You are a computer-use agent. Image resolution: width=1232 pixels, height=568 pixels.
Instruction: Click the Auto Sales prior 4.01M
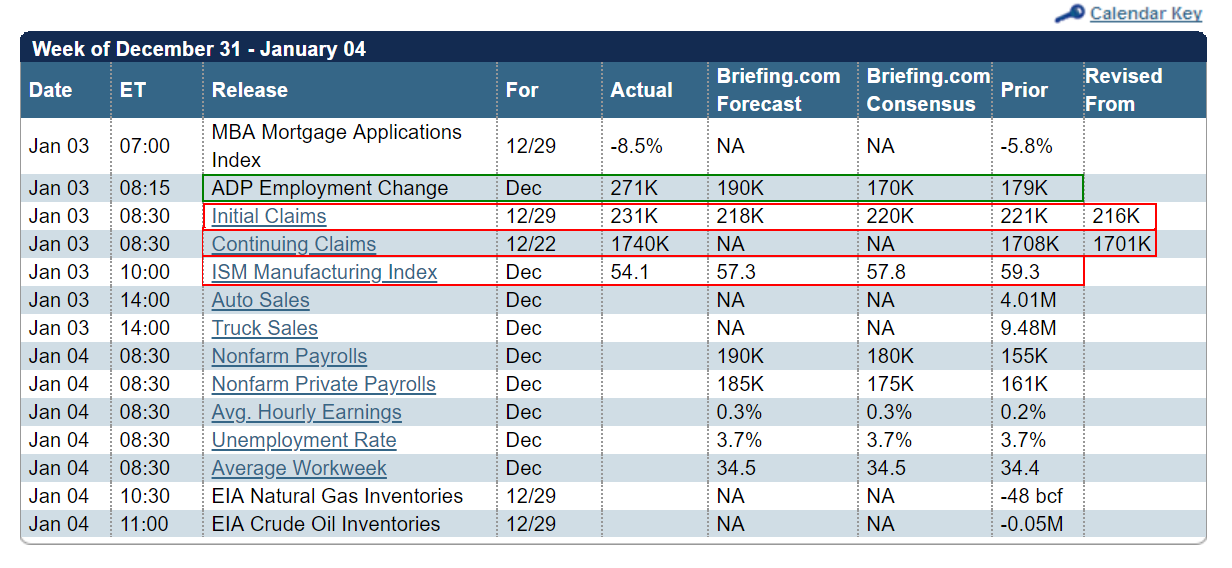(x=1029, y=300)
